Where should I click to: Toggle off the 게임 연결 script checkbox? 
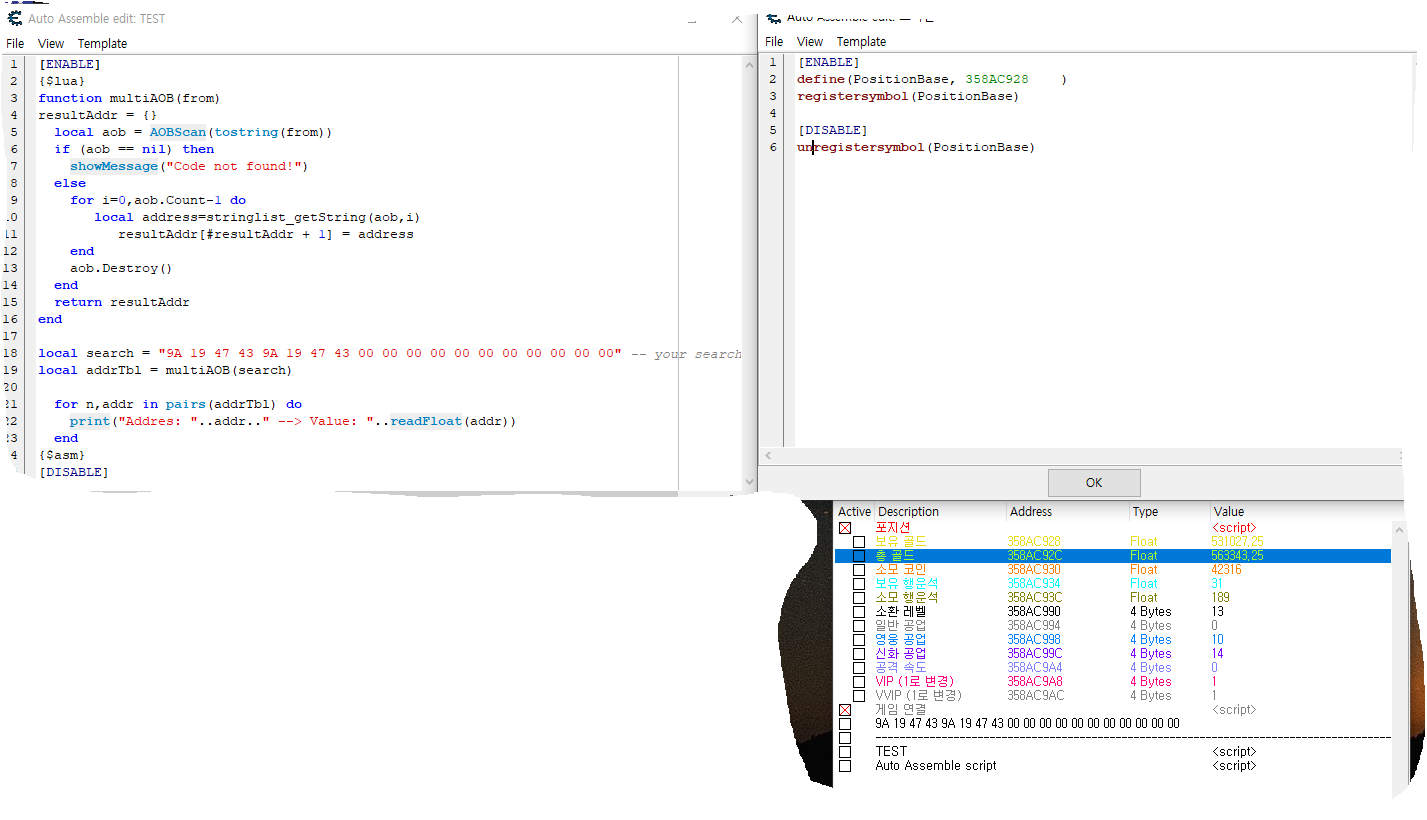tap(845, 710)
